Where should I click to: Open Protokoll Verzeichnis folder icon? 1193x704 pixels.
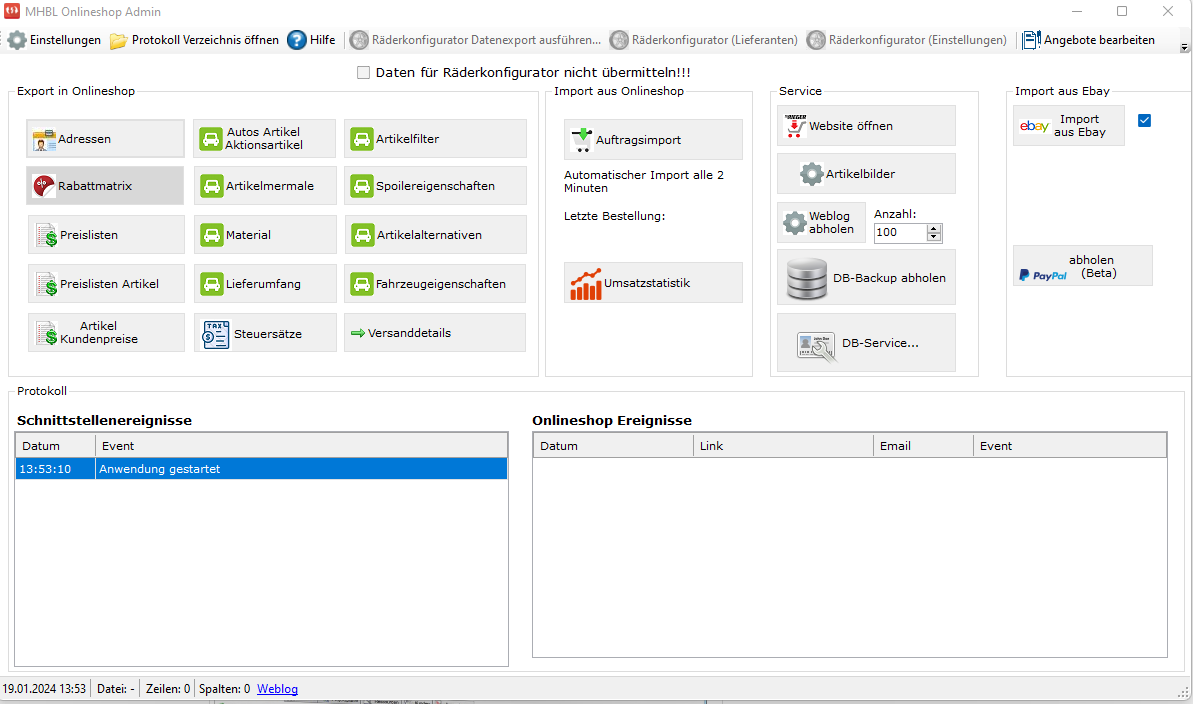pyautogui.click(x=119, y=41)
